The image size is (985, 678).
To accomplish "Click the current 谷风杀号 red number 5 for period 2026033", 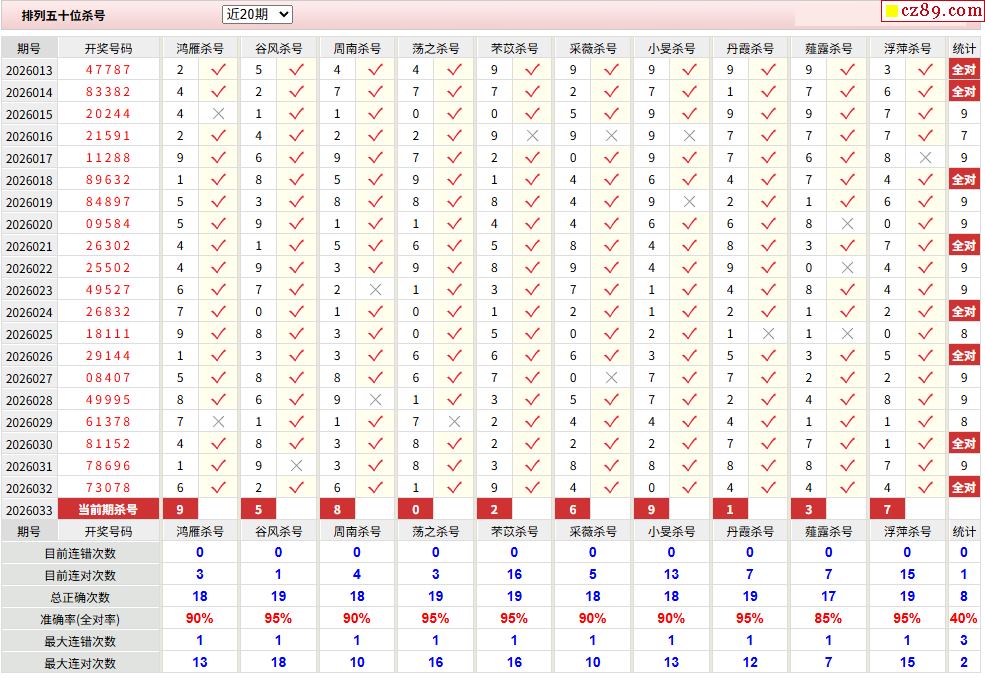I will [x=259, y=510].
